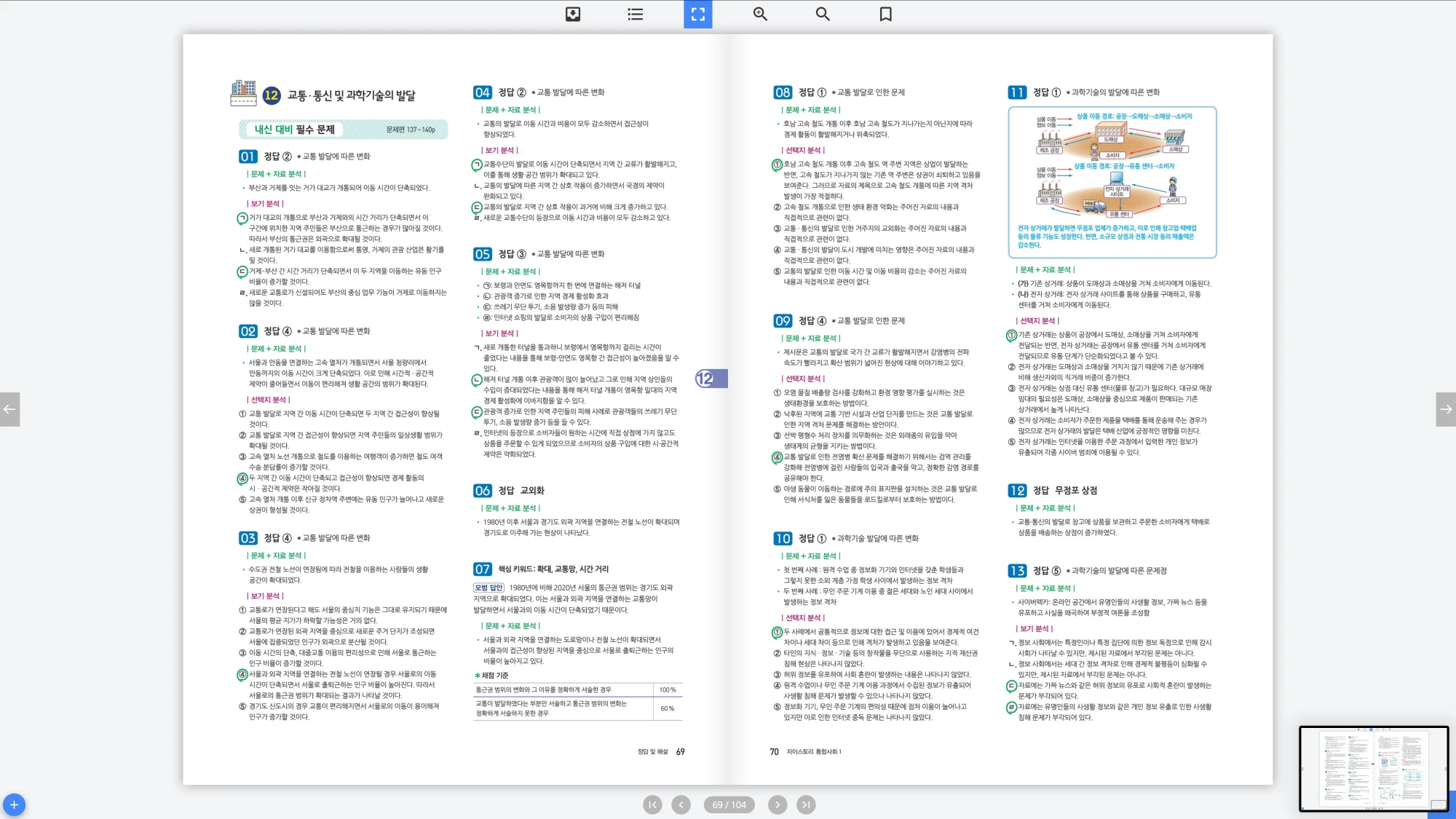Go to the first page

(x=652, y=804)
